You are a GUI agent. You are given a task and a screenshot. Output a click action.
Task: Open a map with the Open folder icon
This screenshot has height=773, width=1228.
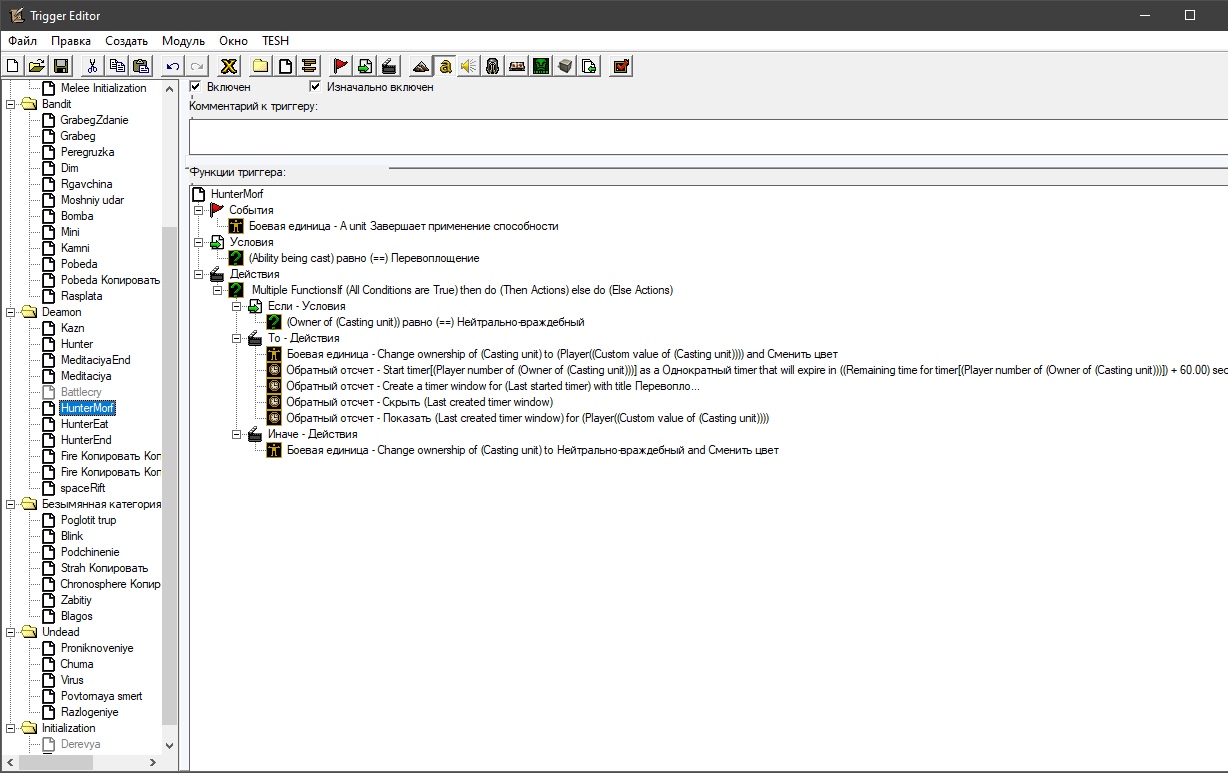37,66
